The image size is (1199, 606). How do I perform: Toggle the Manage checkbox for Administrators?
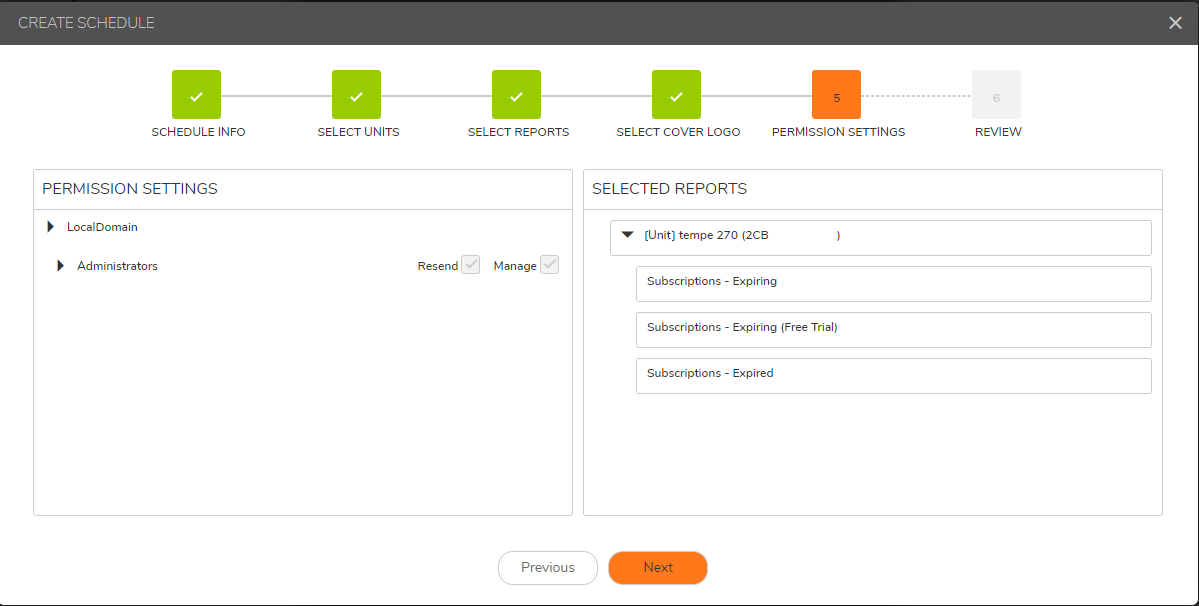coord(549,265)
